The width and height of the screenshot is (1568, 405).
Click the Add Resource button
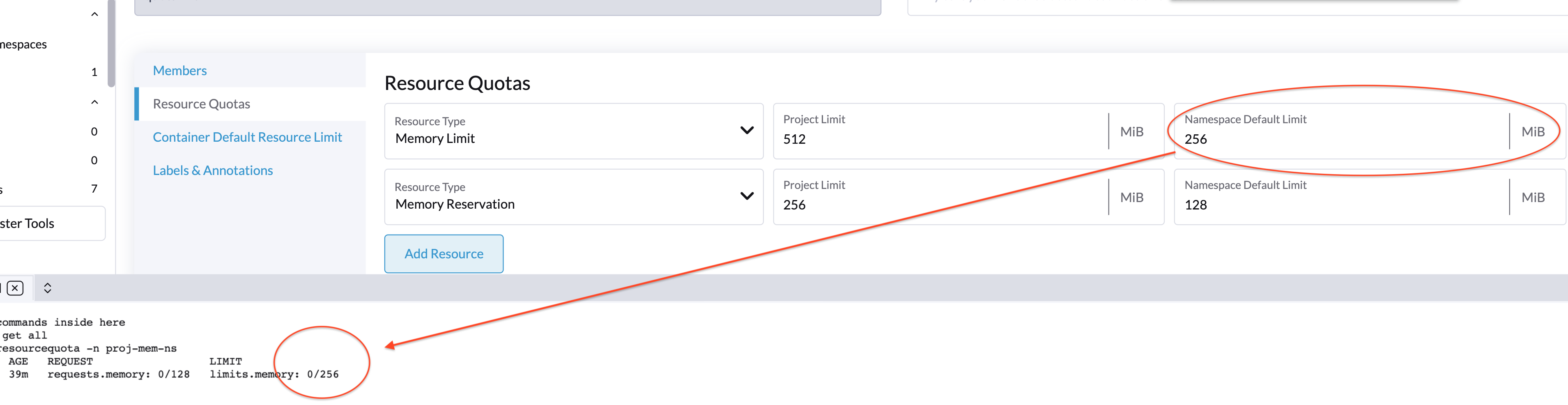(x=444, y=253)
